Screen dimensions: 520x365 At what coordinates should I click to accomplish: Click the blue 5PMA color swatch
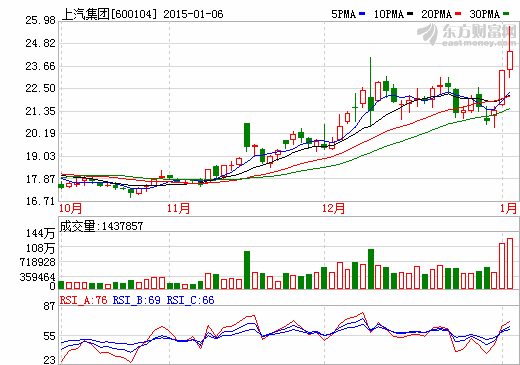point(362,14)
